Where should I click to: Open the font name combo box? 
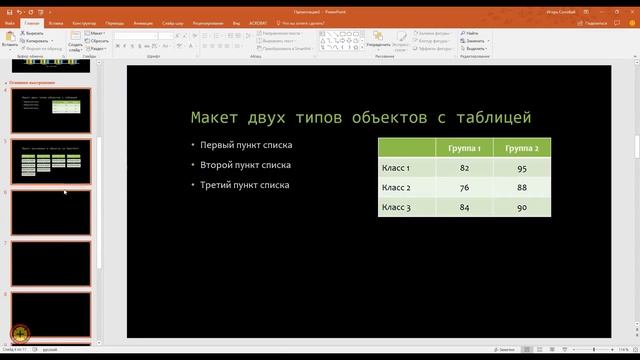(x=136, y=36)
